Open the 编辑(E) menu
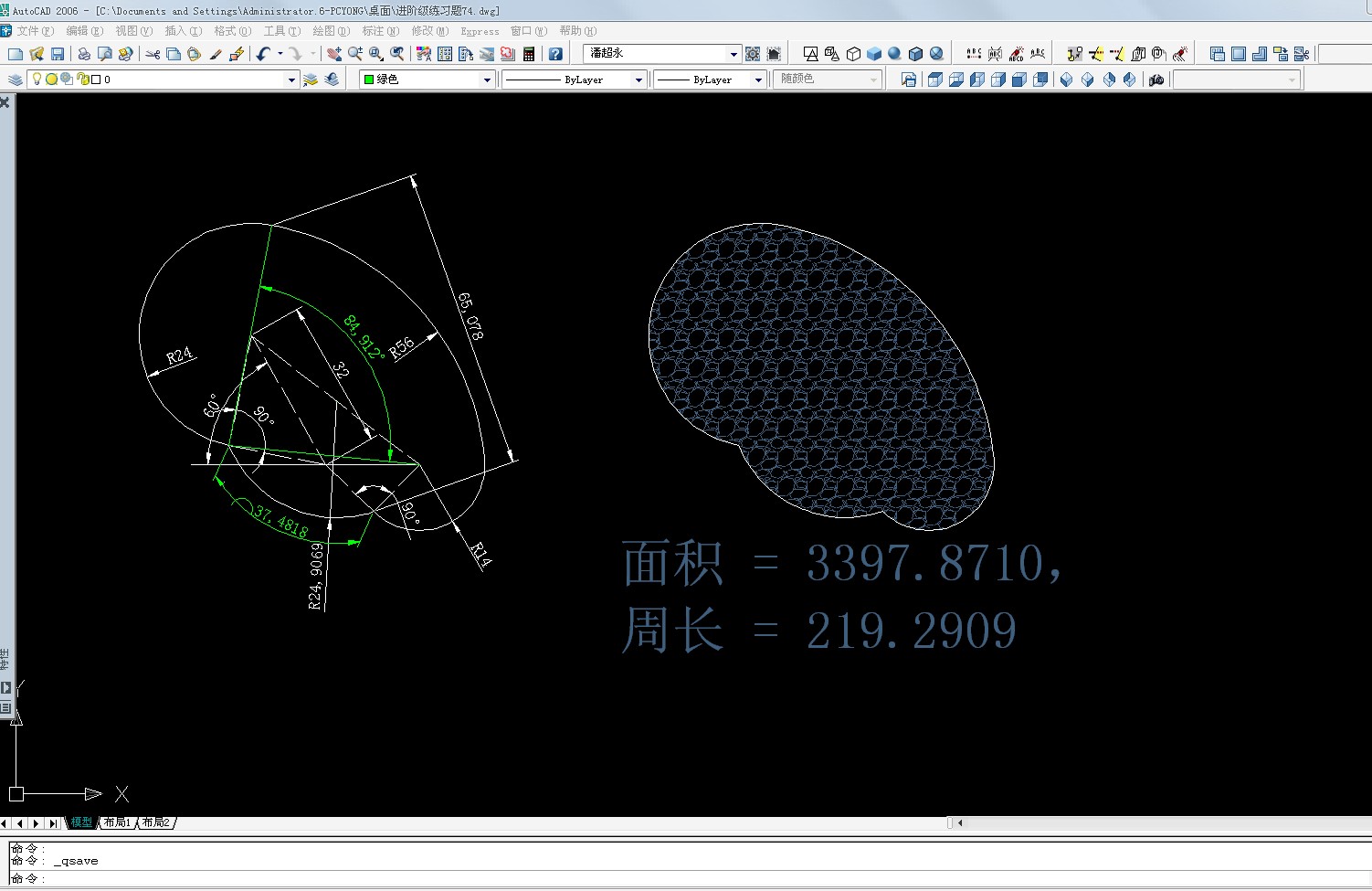1372x891 pixels. pyautogui.click(x=84, y=31)
